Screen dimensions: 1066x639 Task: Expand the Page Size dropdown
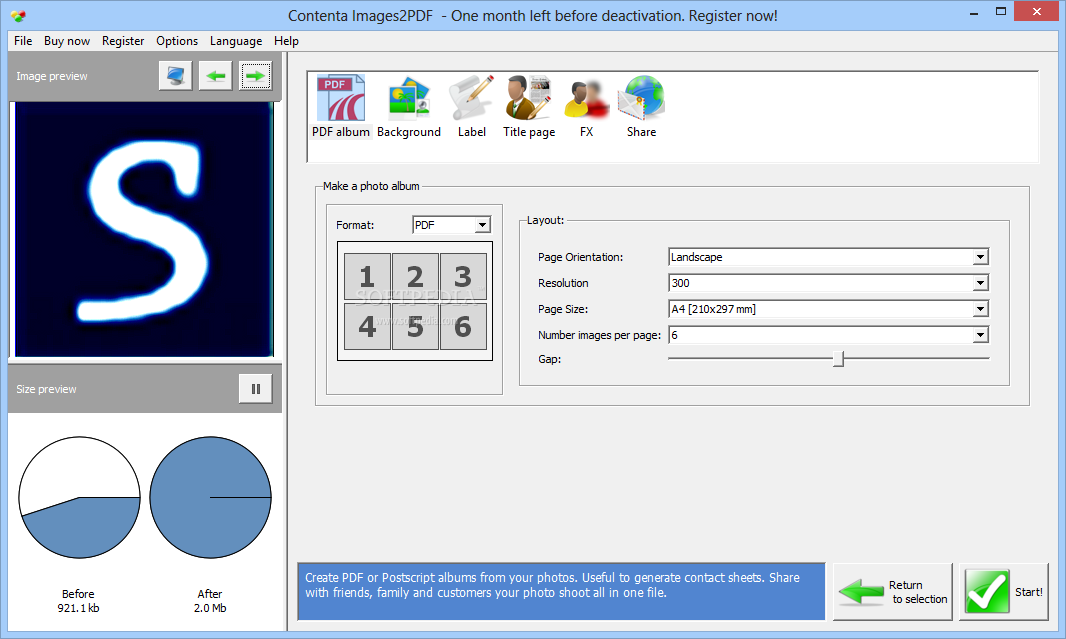[980, 309]
